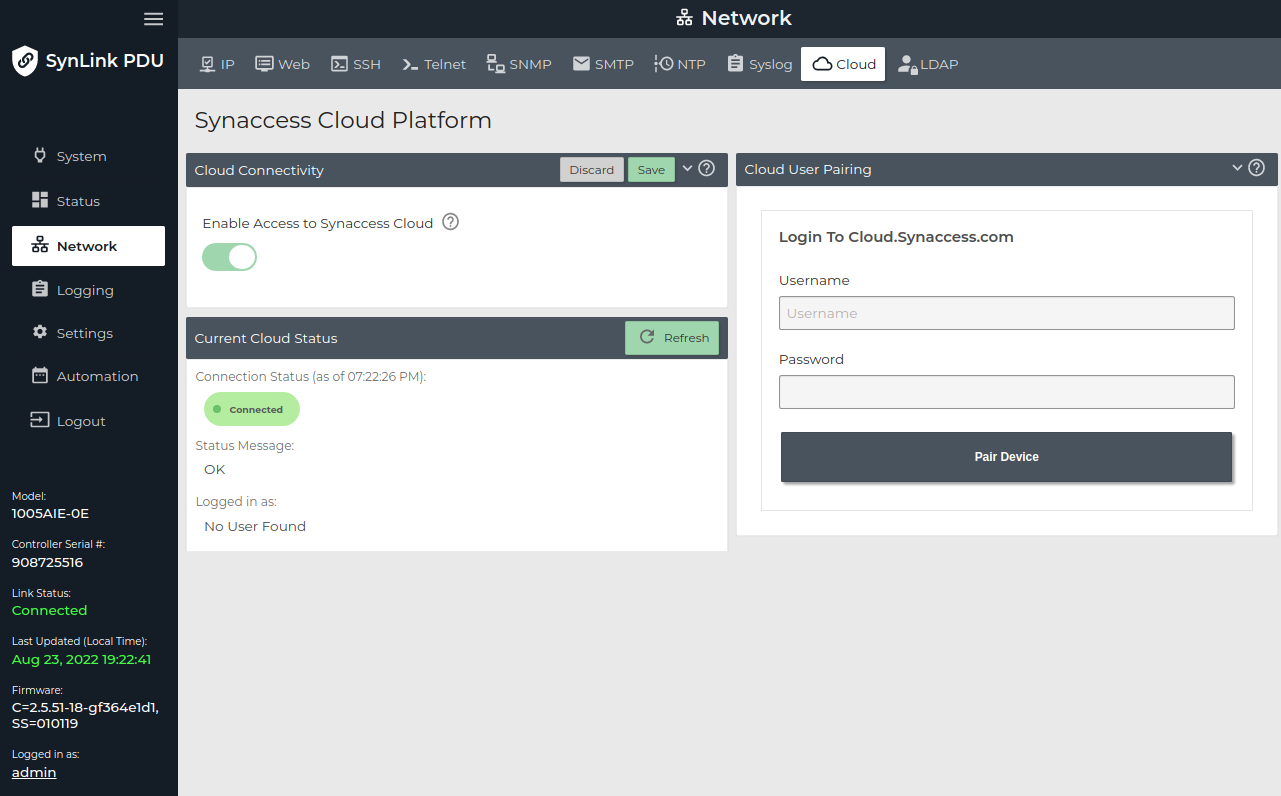This screenshot has height=796, width=1281.
Task: Open the Web tab
Action: pos(283,64)
